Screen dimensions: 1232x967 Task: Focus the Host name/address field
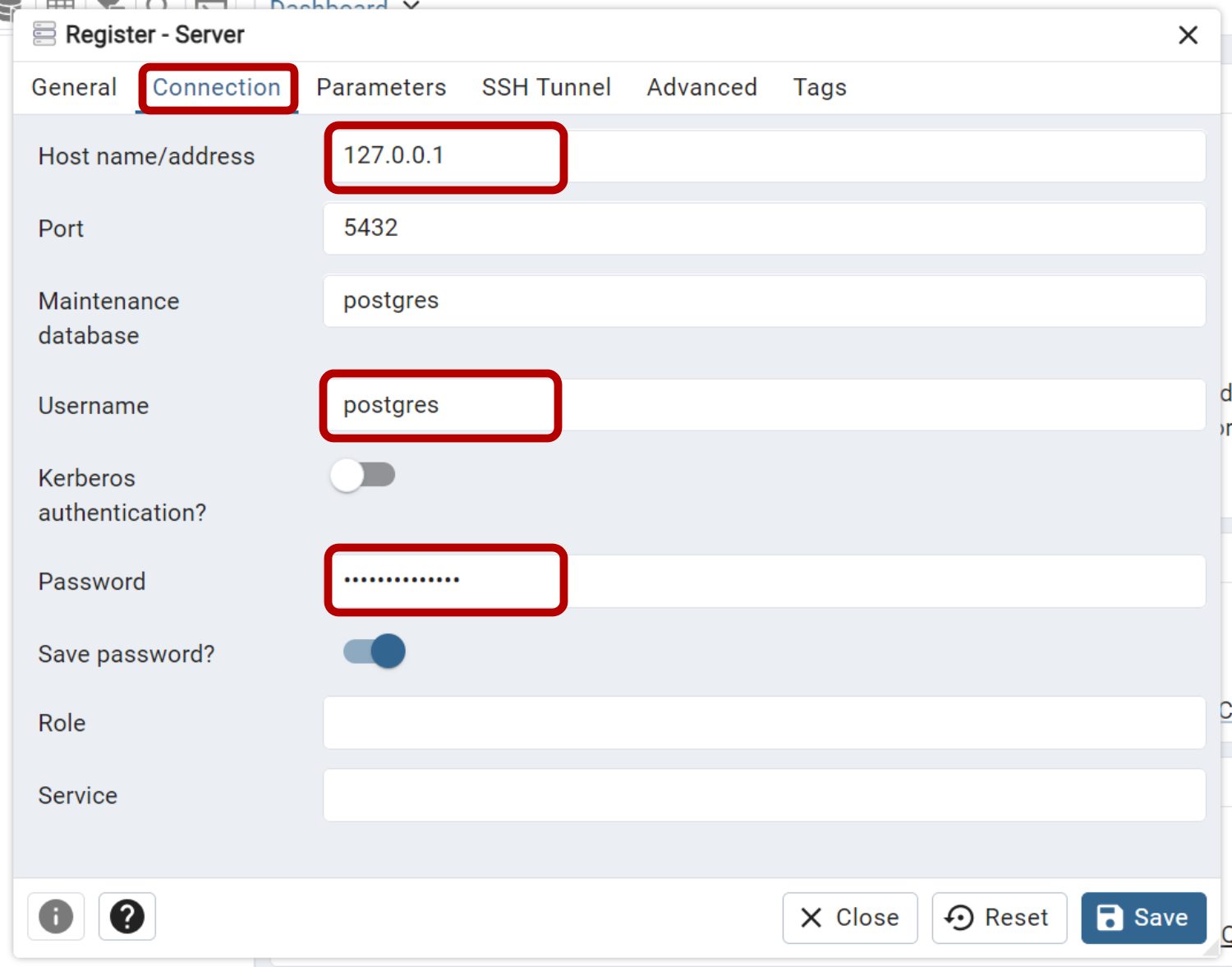pos(764,156)
